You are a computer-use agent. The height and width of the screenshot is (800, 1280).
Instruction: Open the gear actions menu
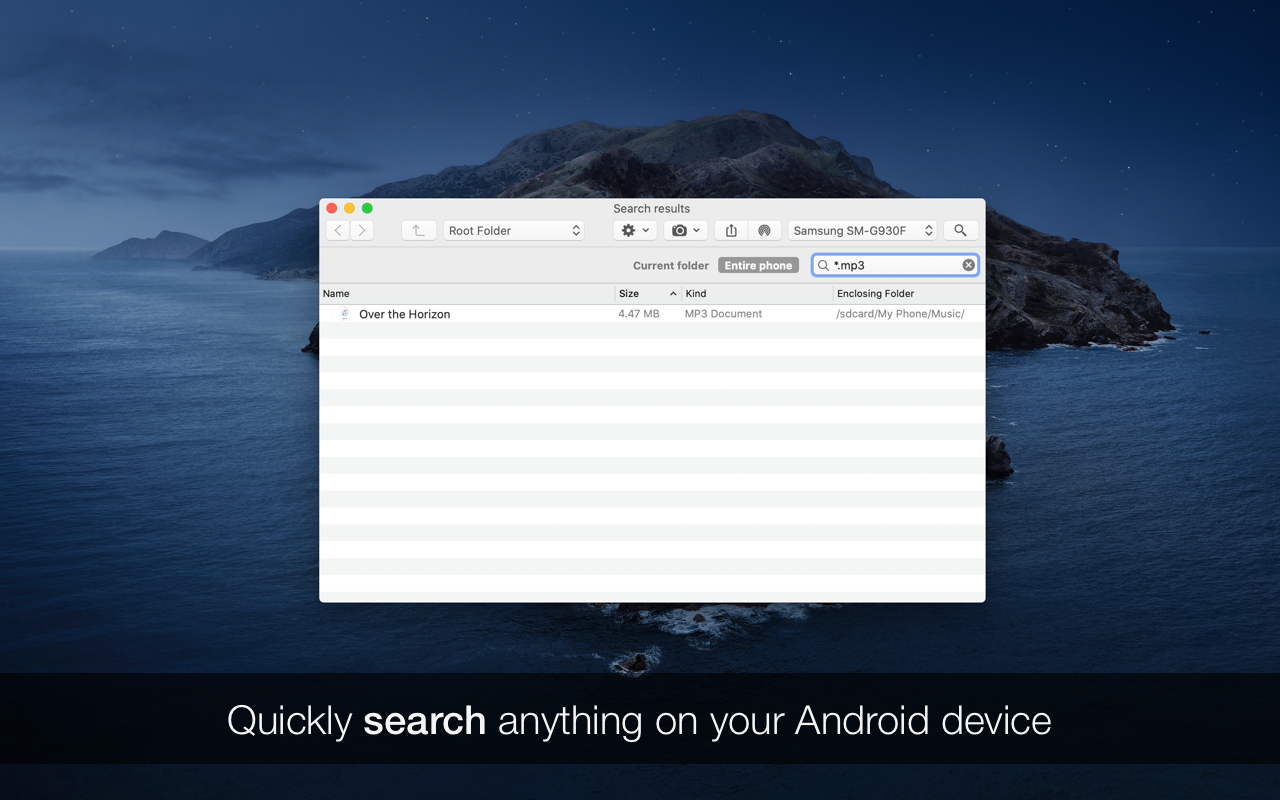click(635, 230)
